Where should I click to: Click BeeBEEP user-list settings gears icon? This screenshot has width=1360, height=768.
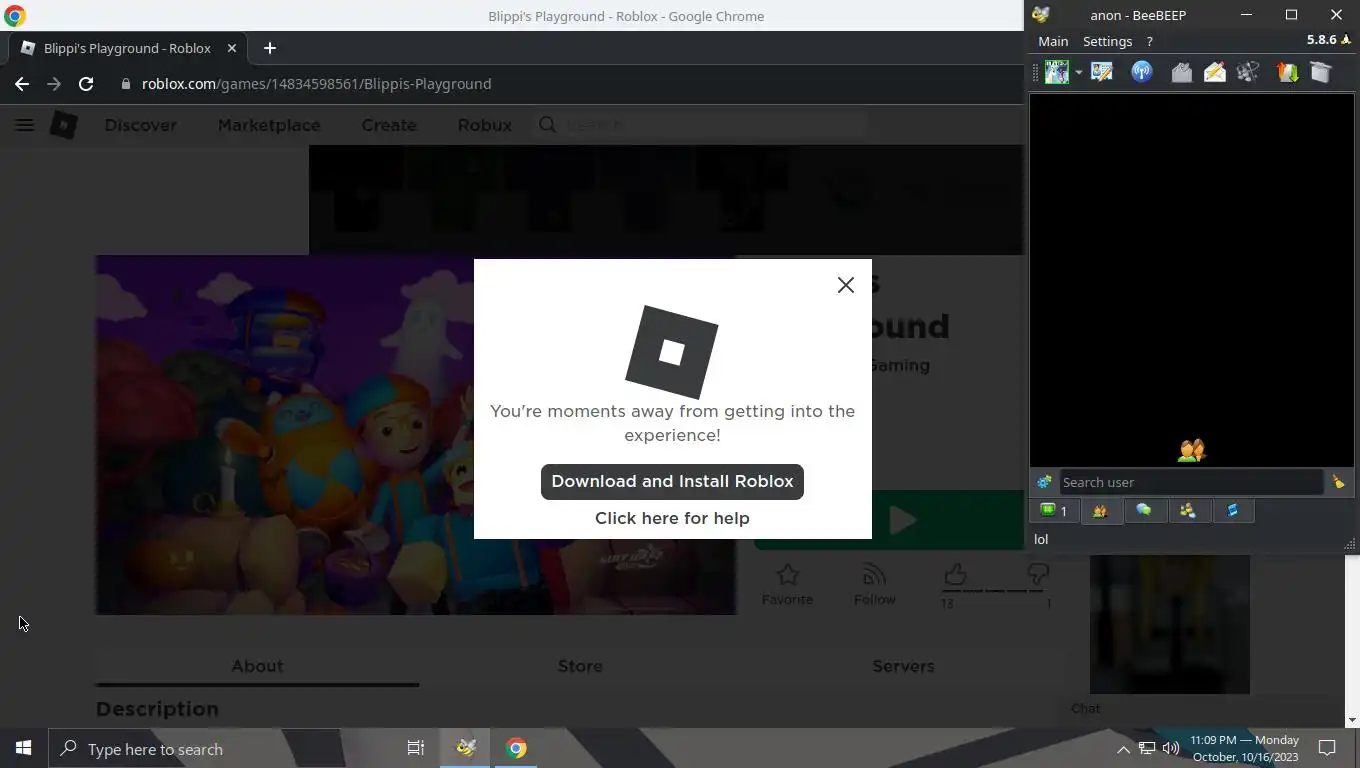click(x=1044, y=482)
